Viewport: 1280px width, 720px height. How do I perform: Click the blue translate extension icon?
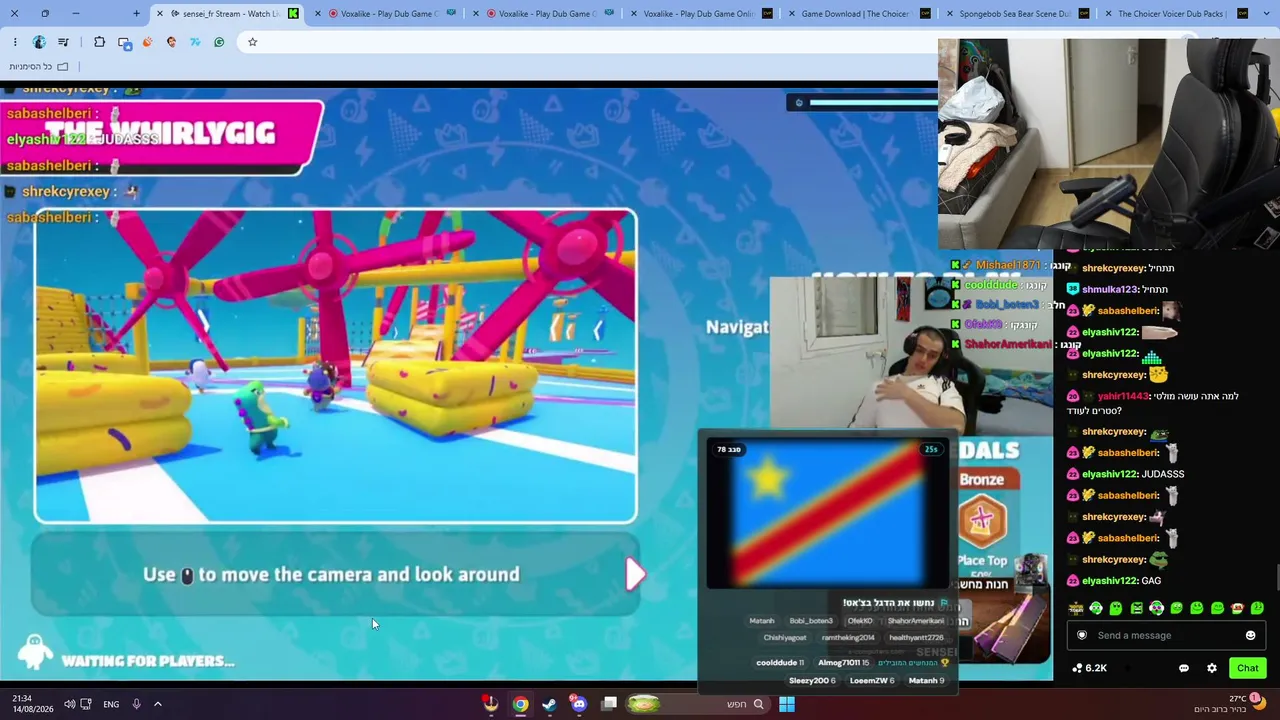[x=124, y=42]
